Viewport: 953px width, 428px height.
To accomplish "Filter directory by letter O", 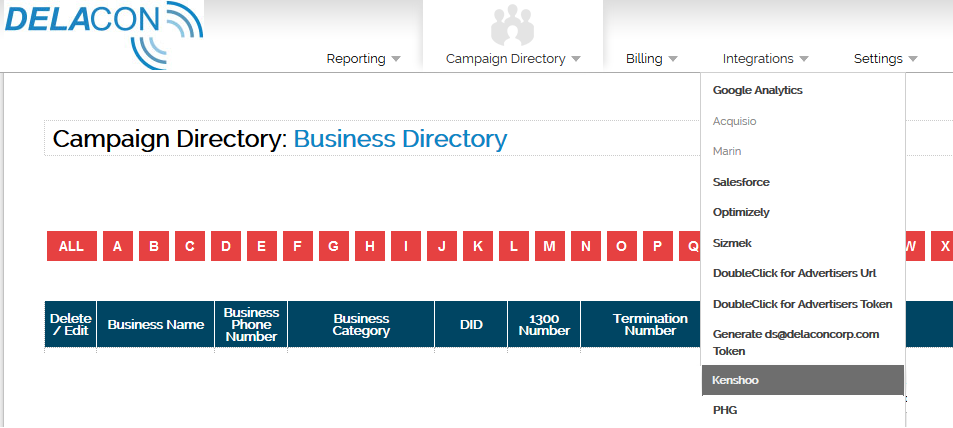I will (622, 246).
